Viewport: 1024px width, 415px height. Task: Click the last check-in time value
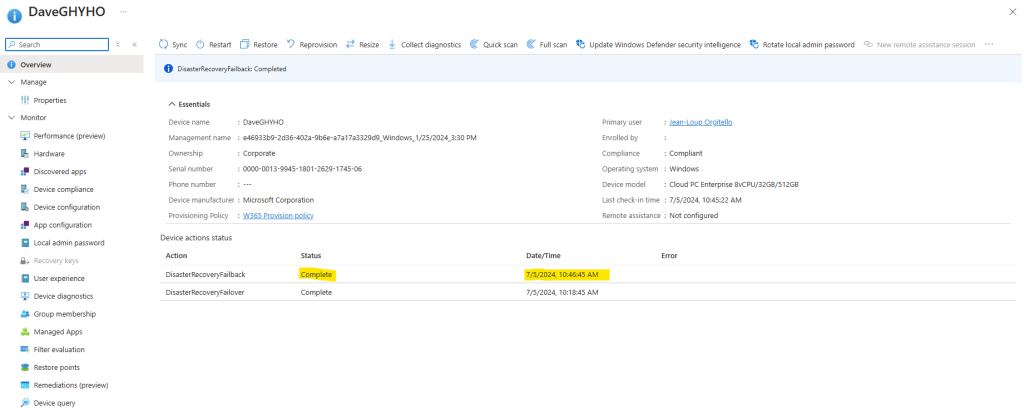pyautogui.click(x=705, y=200)
